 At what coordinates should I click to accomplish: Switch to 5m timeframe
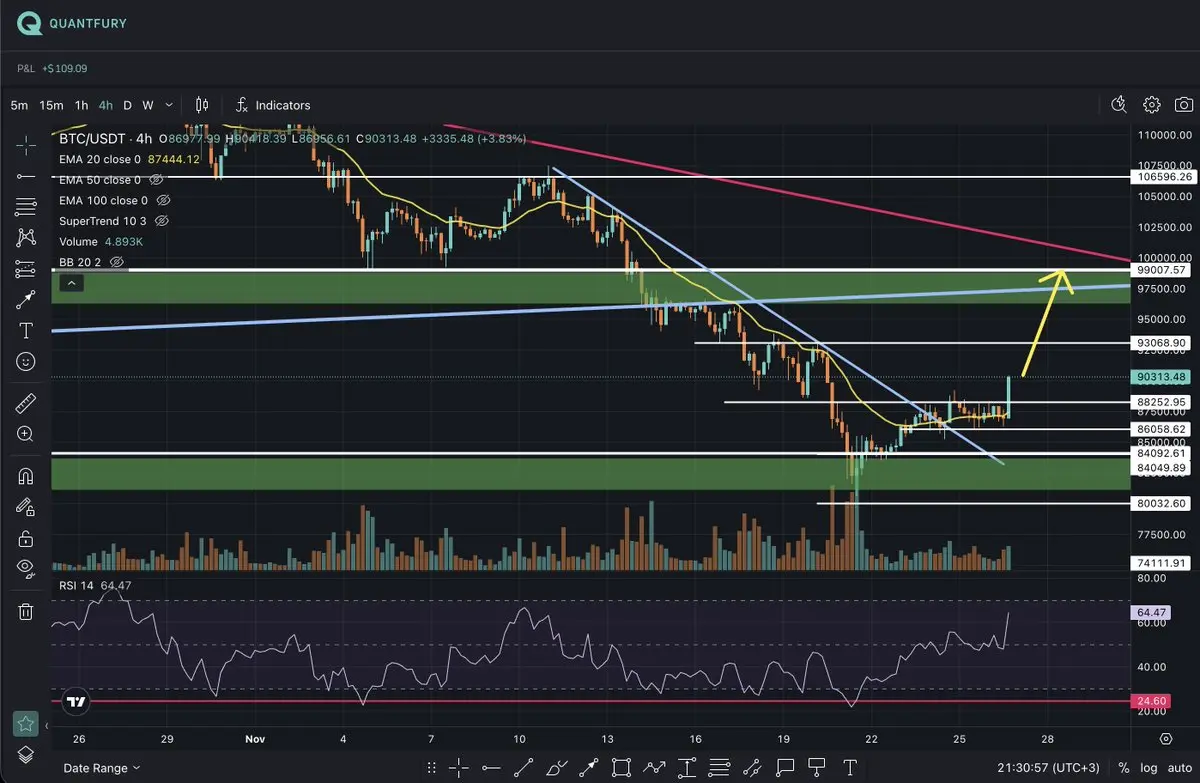pyautogui.click(x=19, y=105)
